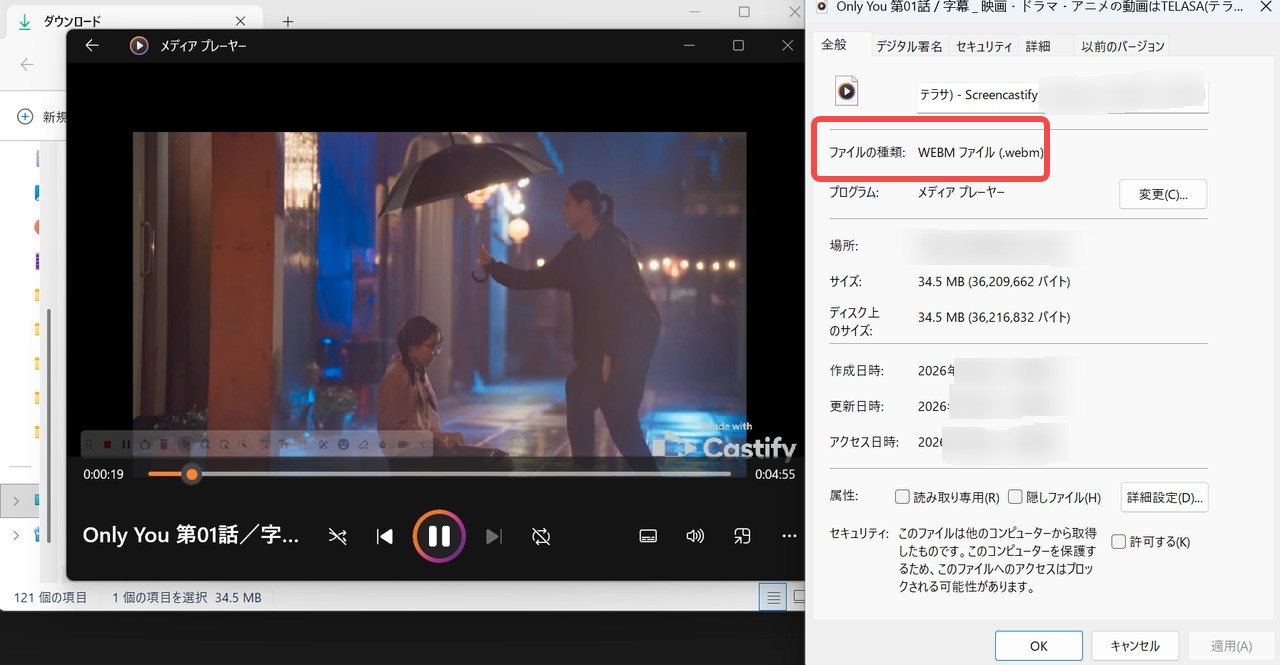Click the back arrow in File Explorer

pyautogui.click(x=27, y=64)
